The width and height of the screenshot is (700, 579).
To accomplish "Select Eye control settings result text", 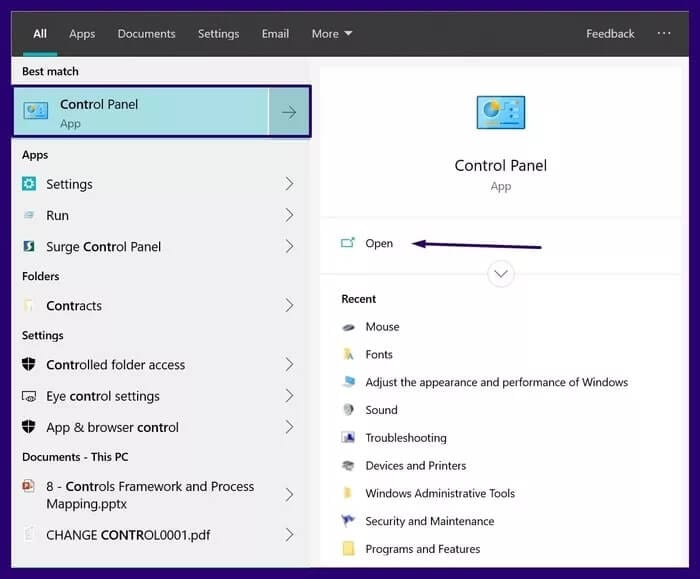I will pyautogui.click(x=103, y=396).
